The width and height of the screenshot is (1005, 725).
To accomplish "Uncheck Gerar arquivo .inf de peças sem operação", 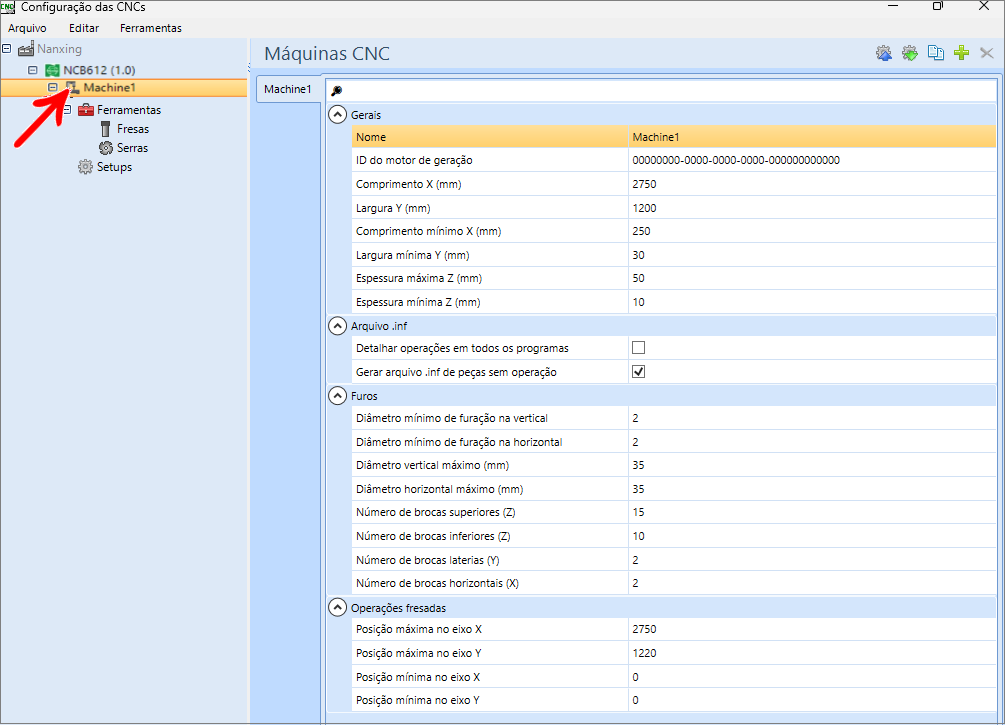I will [x=638, y=372].
